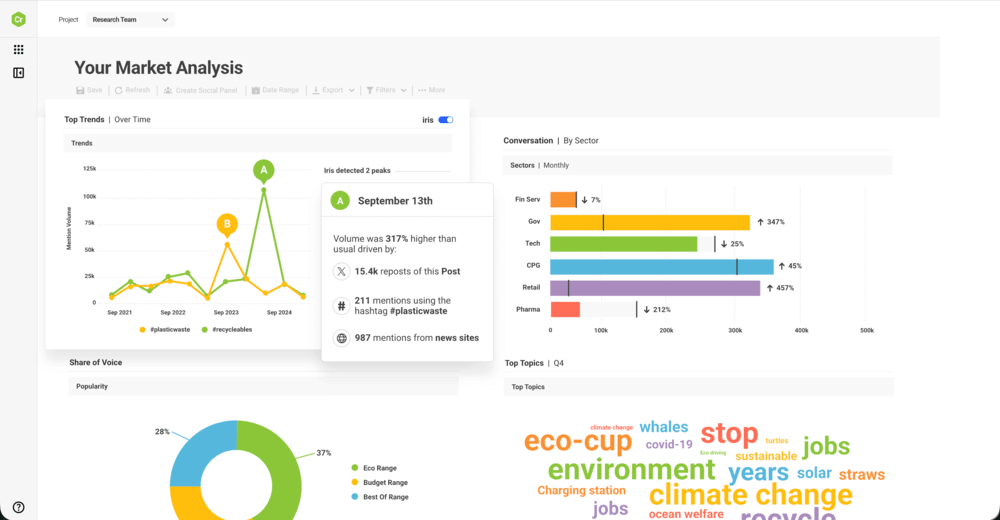Viewport: 1000px width, 520px height.
Task: Click peak marker A on trends chart
Action: point(263,170)
